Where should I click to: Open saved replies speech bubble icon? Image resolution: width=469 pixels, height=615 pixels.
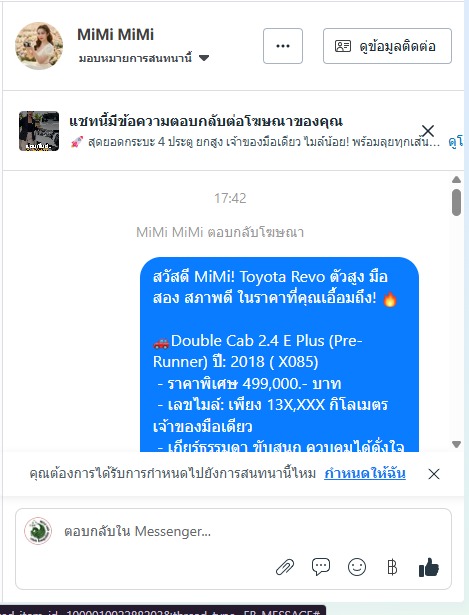tap(321, 567)
